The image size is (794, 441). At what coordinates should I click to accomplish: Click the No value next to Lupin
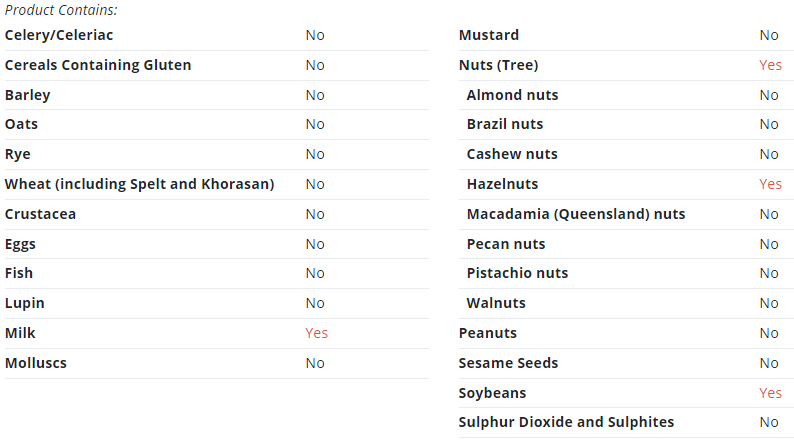tap(315, 303)
